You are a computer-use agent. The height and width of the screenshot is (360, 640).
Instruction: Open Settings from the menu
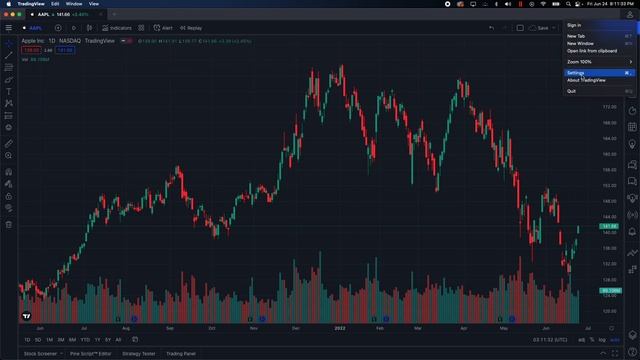point(599,73)
